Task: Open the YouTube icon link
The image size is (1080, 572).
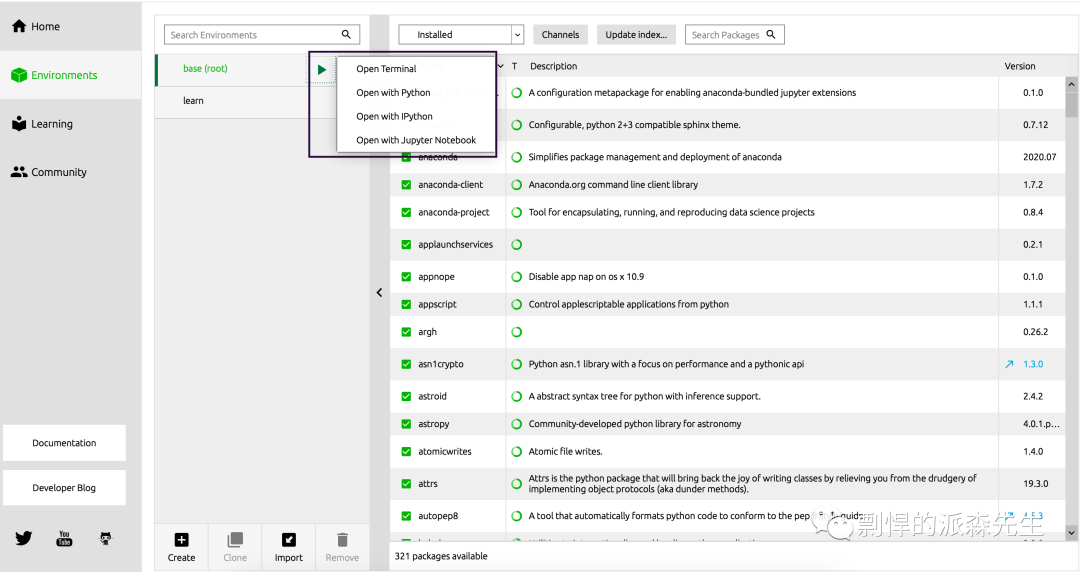Action: 64,538
